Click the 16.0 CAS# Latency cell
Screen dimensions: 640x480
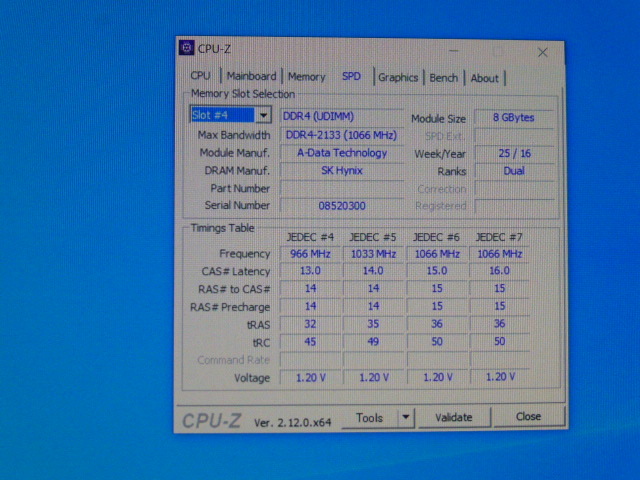(x=500, y=271)
